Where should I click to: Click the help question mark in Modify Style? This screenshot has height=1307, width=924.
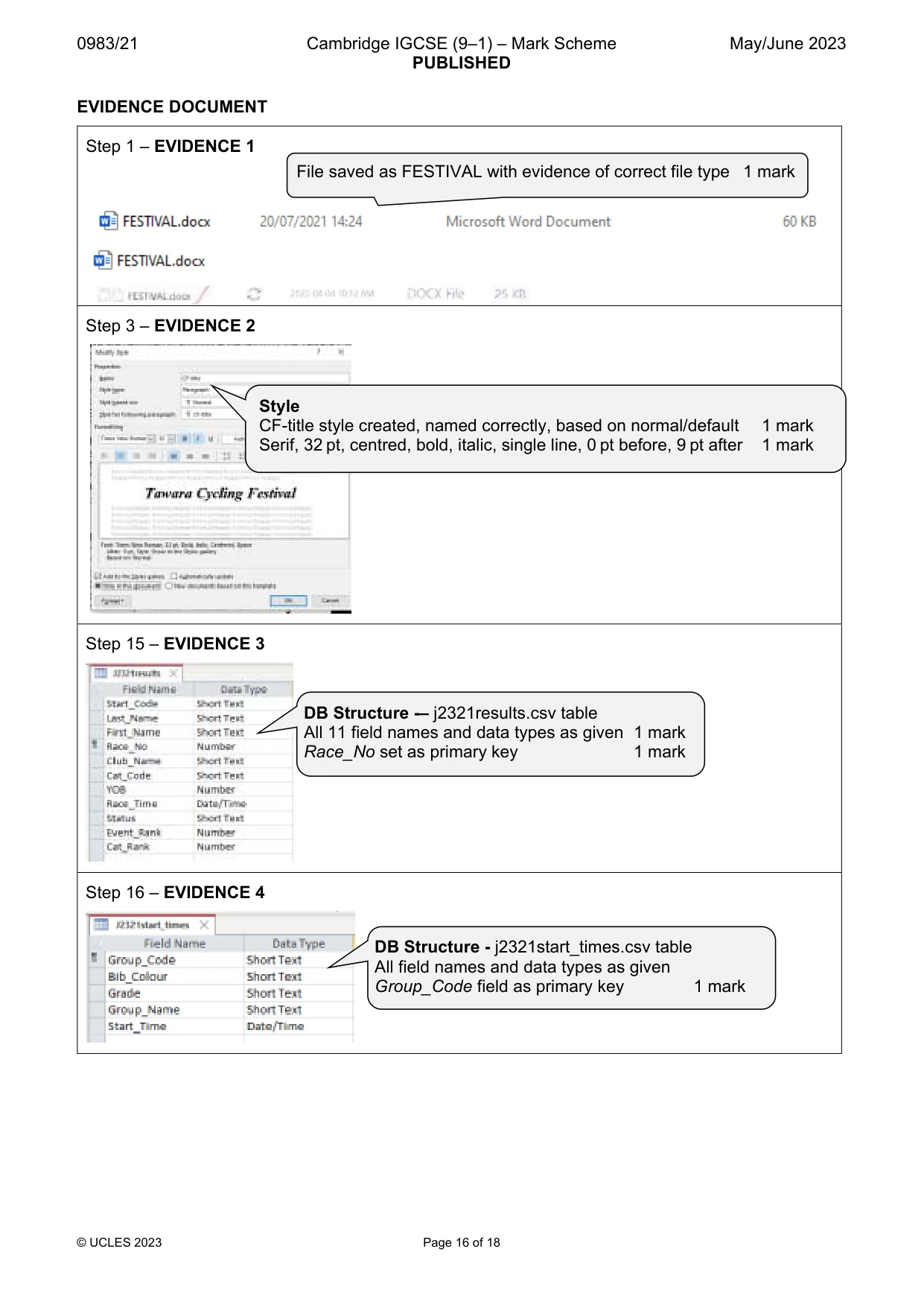319,352
